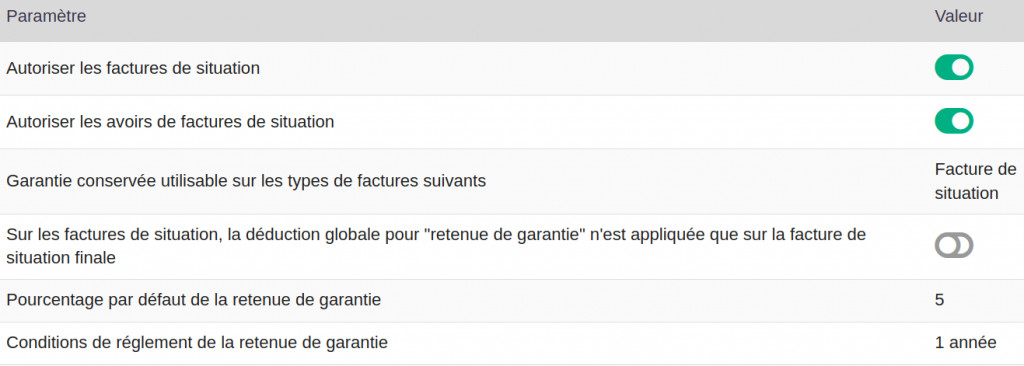1024x366 pixels.
Task: Toggle off 'Autoriser les avoirs de factures de situation'
Action: coord(953,121)
